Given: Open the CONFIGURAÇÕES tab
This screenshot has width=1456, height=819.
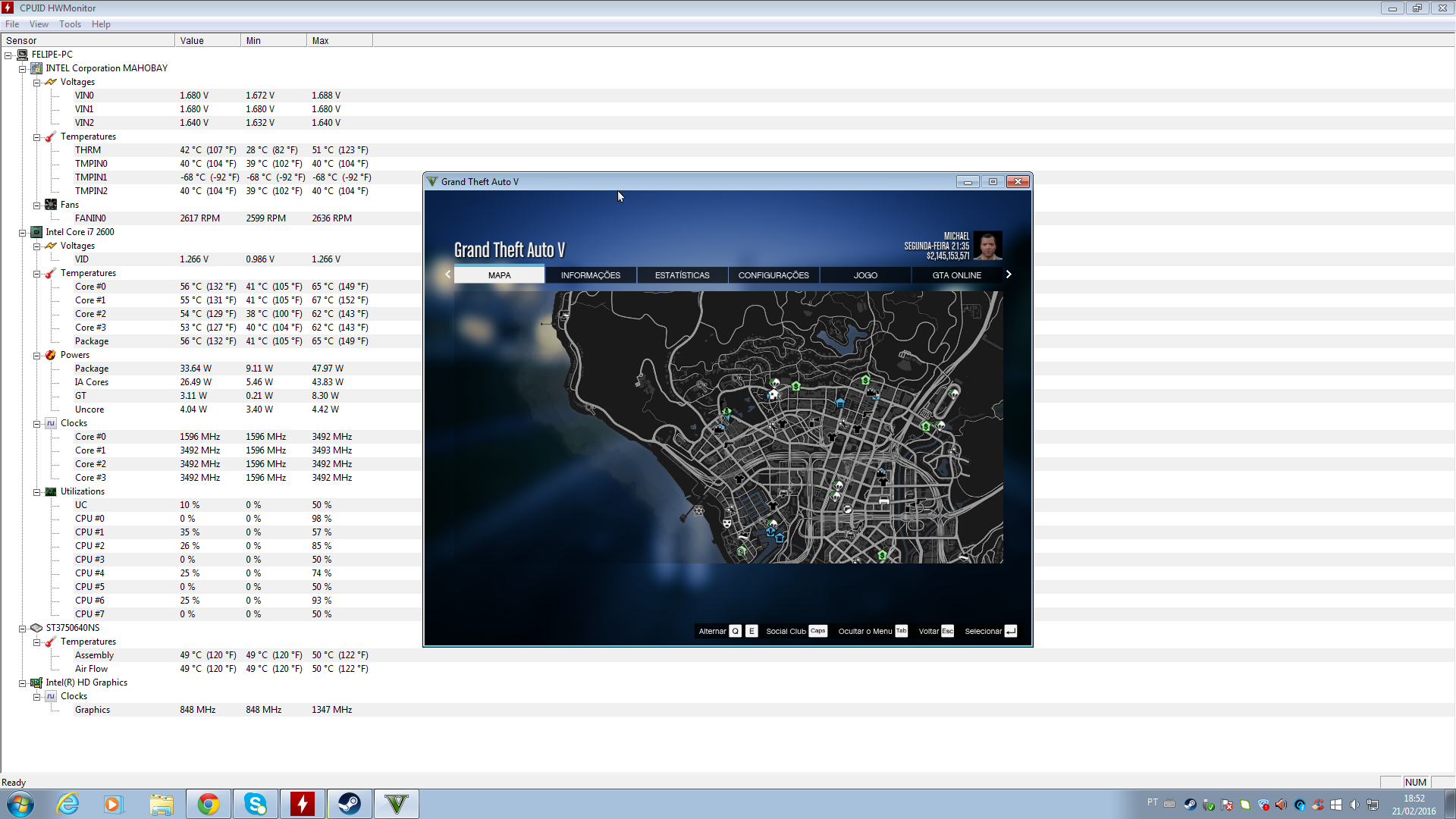Looking at the screenshot, I should pyautogui.click(x=773, y=275).
